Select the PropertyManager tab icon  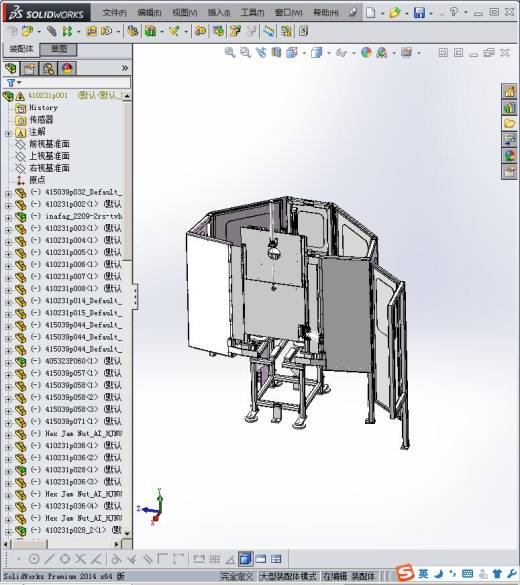[29, 68]
